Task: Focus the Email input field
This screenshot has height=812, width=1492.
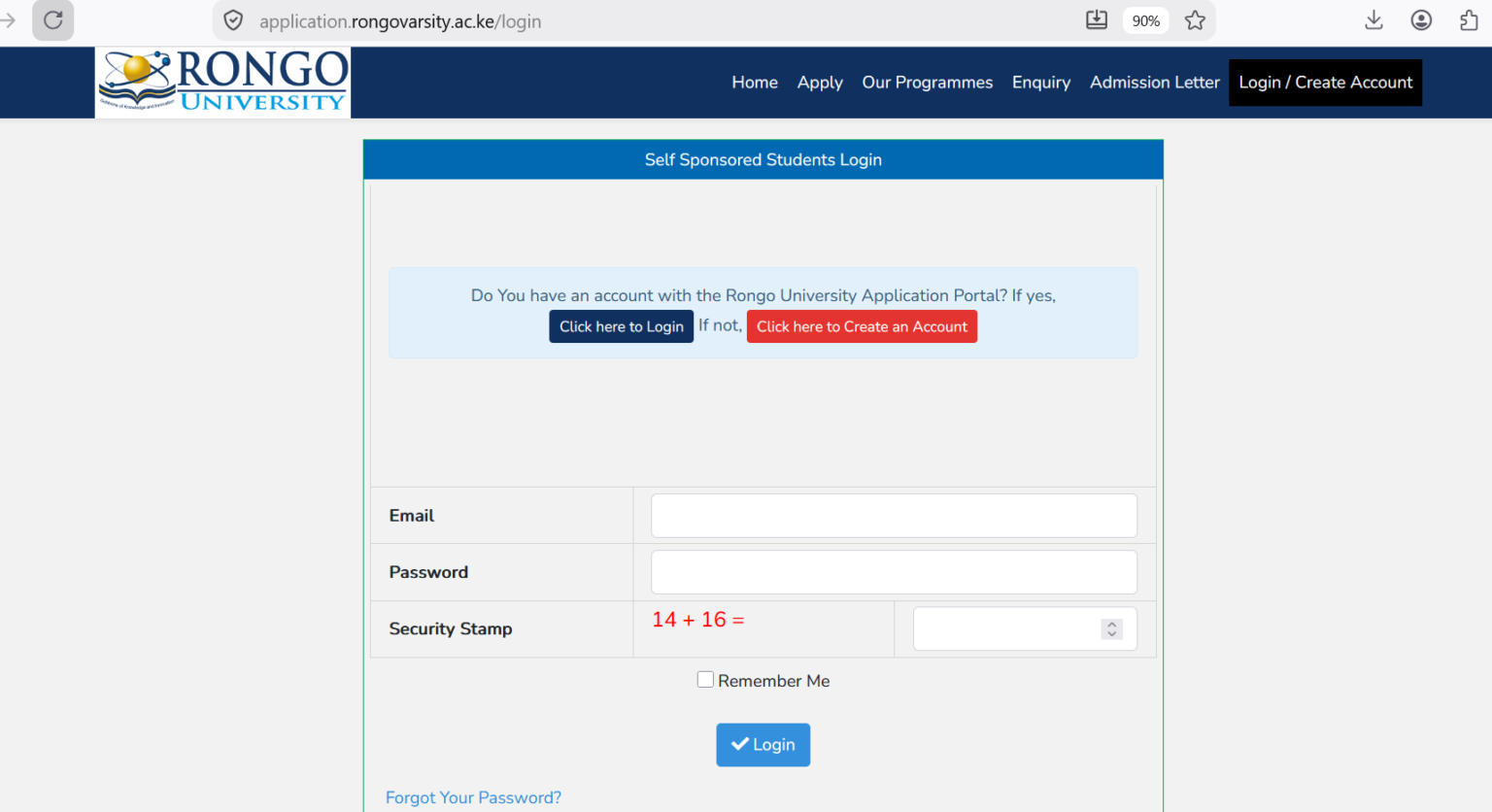Action: click(894, 516)
